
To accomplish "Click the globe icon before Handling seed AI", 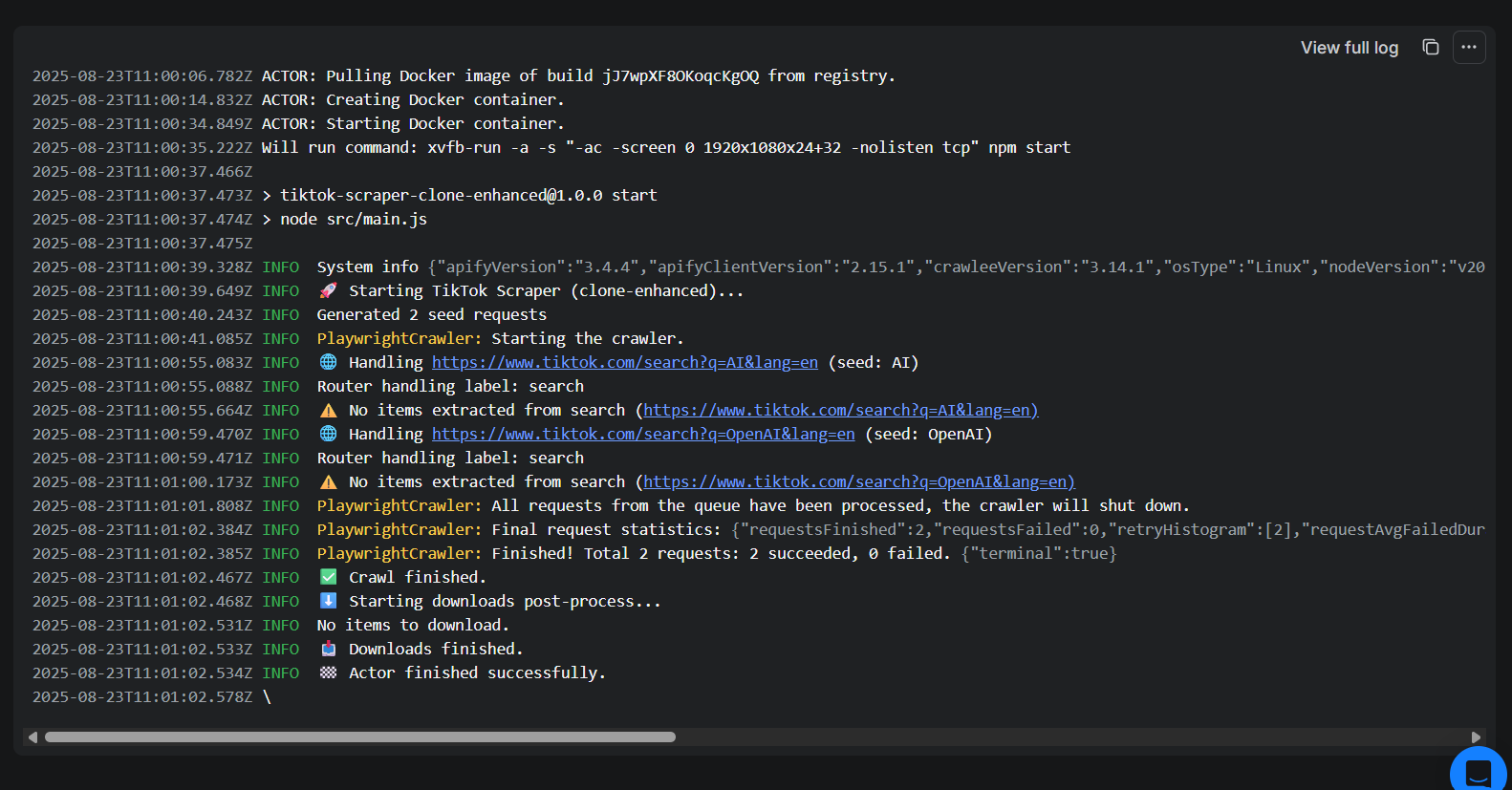I will point(328,362).
